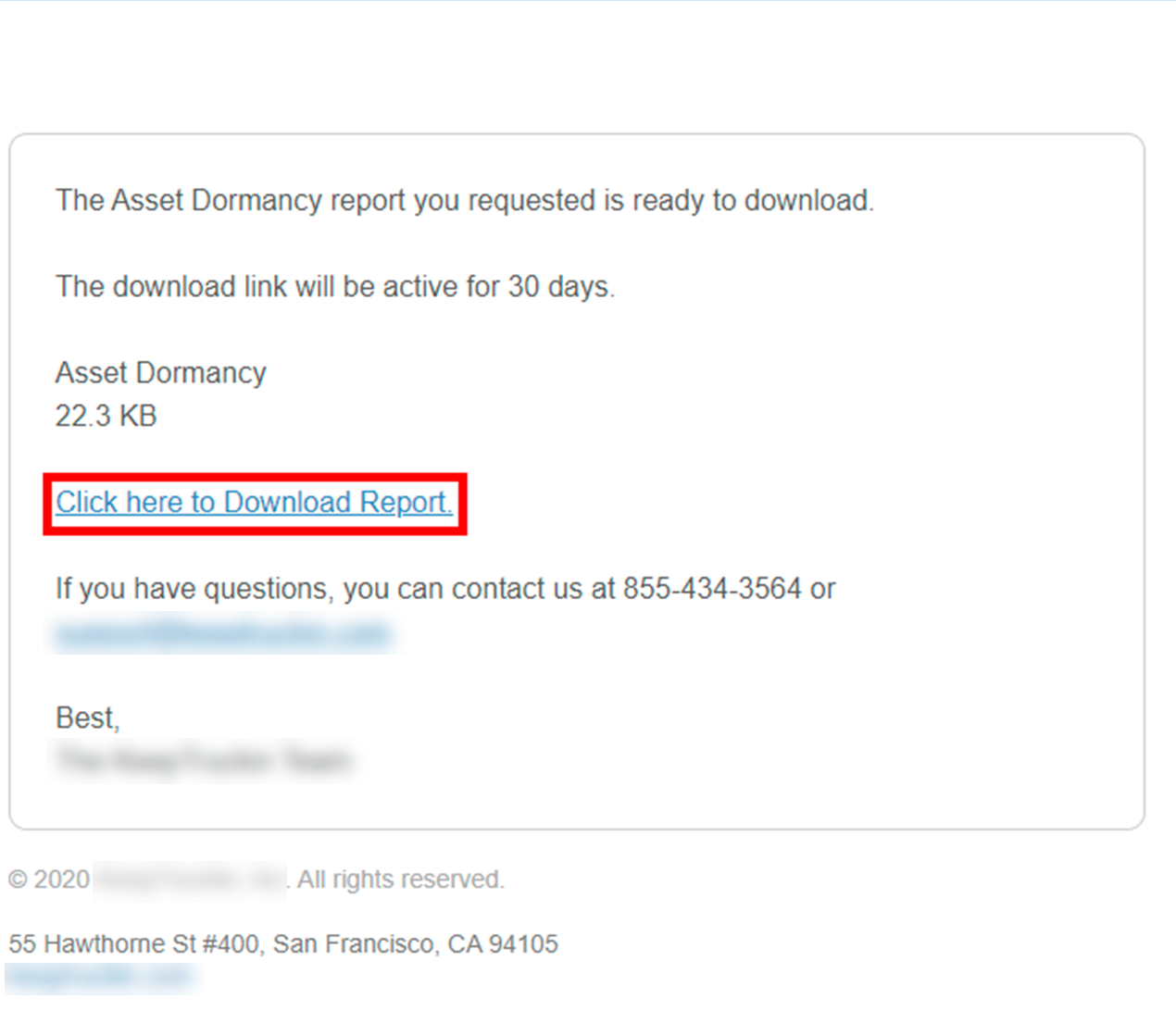Click the sentence about report ready to download
The image size is (1176, 1011).
(x=465, y=201)
